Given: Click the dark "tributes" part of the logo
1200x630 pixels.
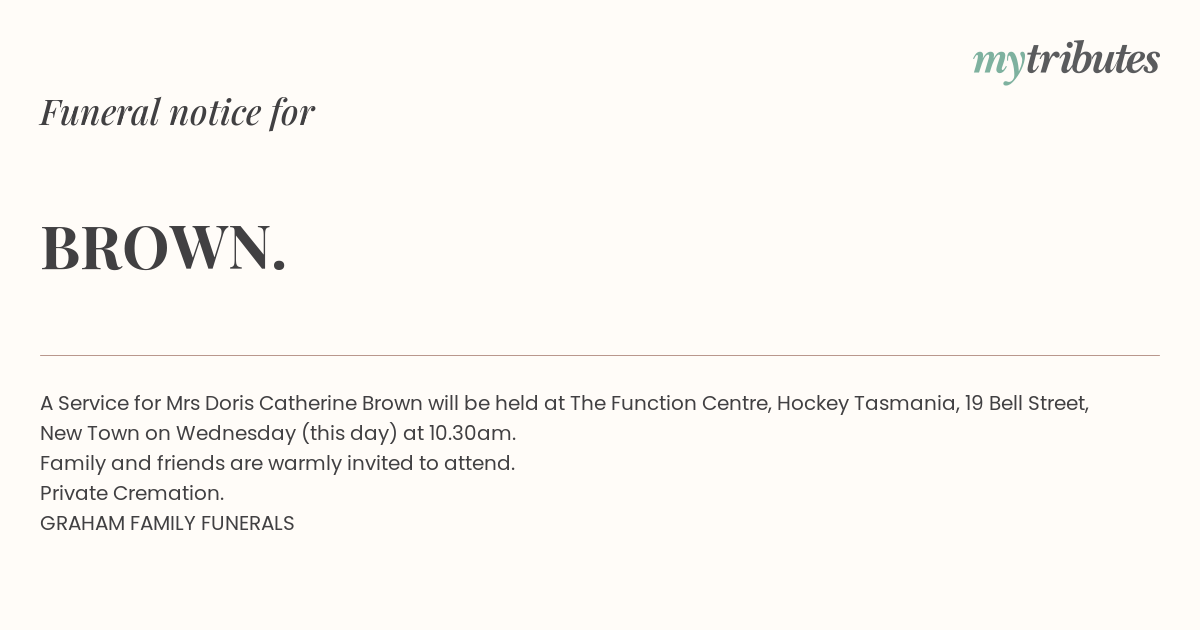Looking at the screenshot, I should click(1093, 59).
